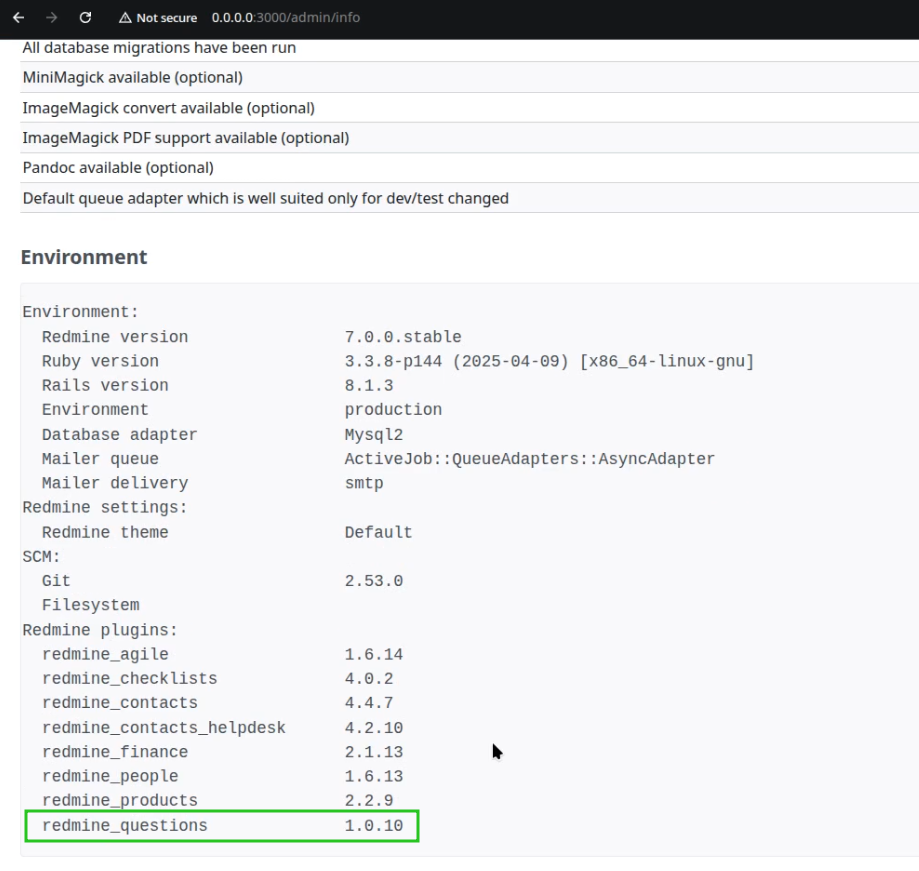Select the Git version 2.53.0
919x871 pixels.
click(x=373, y=581)
